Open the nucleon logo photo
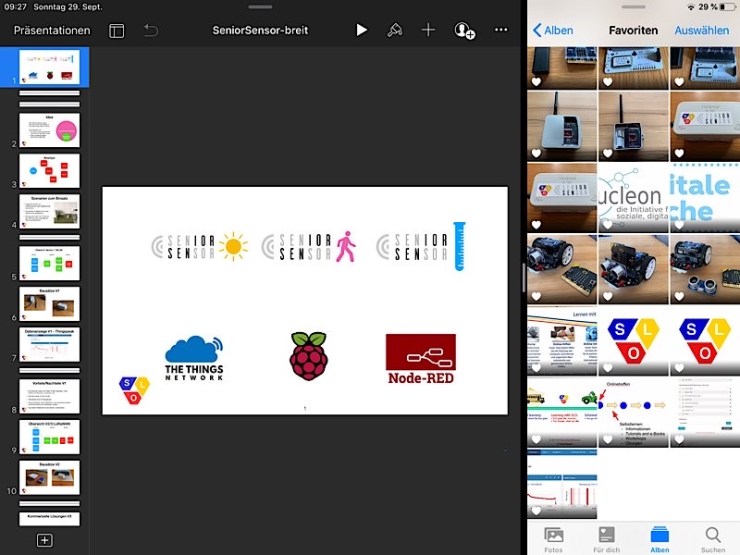Image resolution: width=740 pixels, height=555 pixels. 633,198
